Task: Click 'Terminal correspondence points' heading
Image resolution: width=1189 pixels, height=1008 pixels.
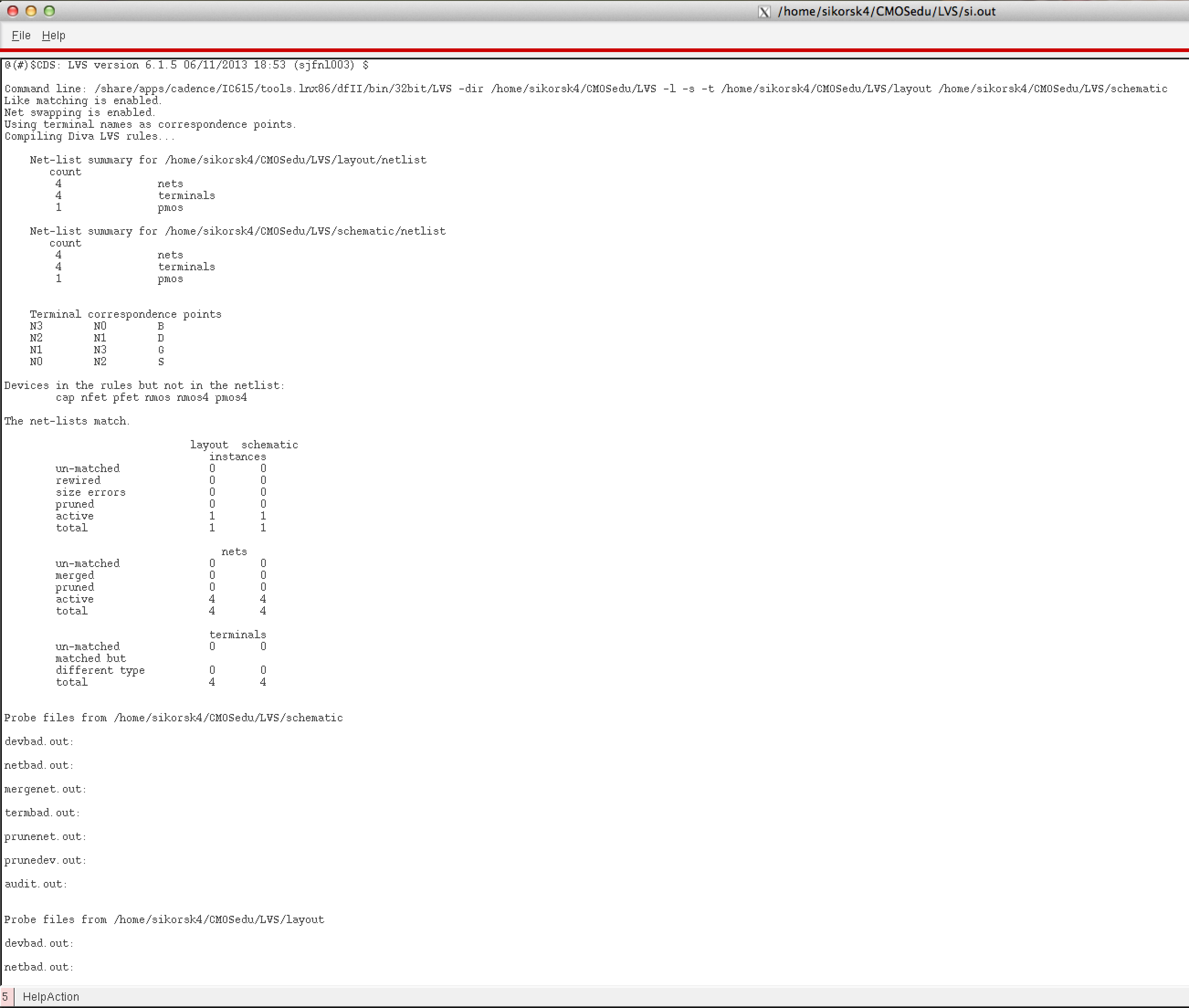Action: pyautogui.click(x=126, y=314)
